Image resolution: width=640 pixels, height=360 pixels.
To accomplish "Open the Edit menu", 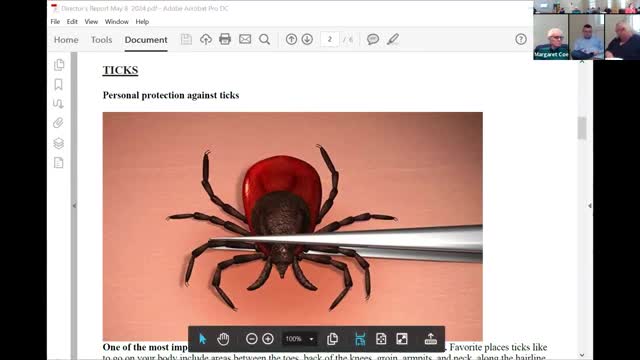I will [72, 22].
